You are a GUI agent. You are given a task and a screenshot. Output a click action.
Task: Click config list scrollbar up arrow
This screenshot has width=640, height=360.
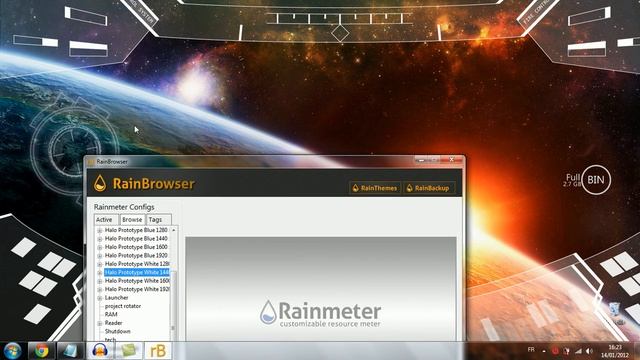coord(173,230)
